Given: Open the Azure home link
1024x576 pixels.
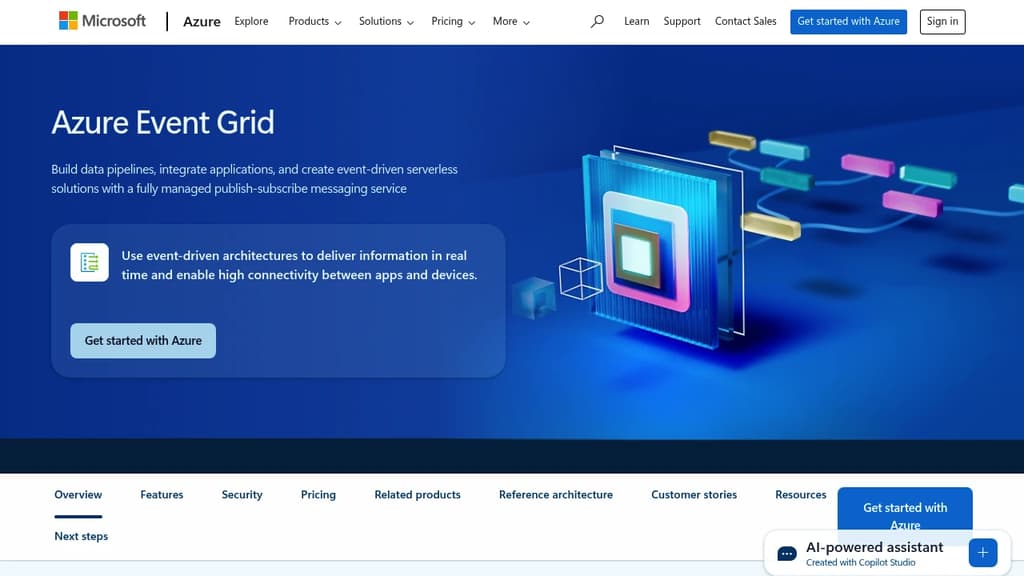Looking at the screenshot, I should [x=202, y=22].
